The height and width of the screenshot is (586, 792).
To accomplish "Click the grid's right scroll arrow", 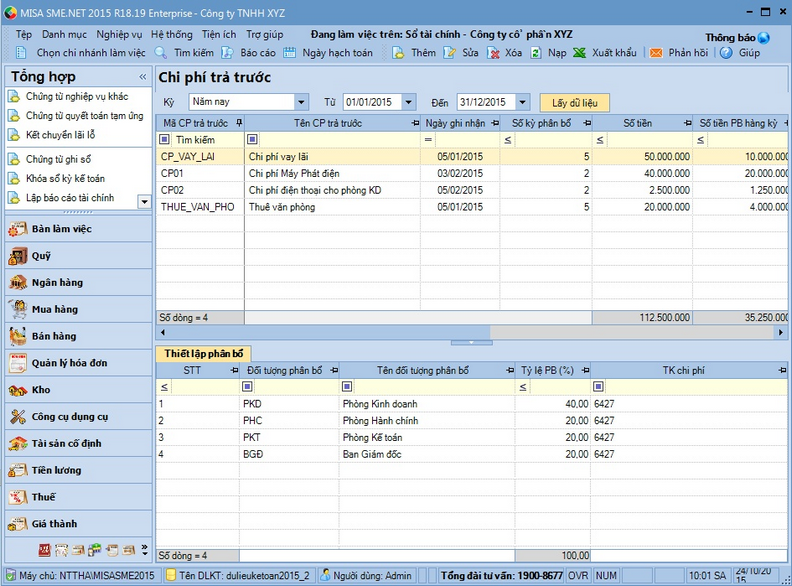I will pyautogui.click(x=781, y=332).
